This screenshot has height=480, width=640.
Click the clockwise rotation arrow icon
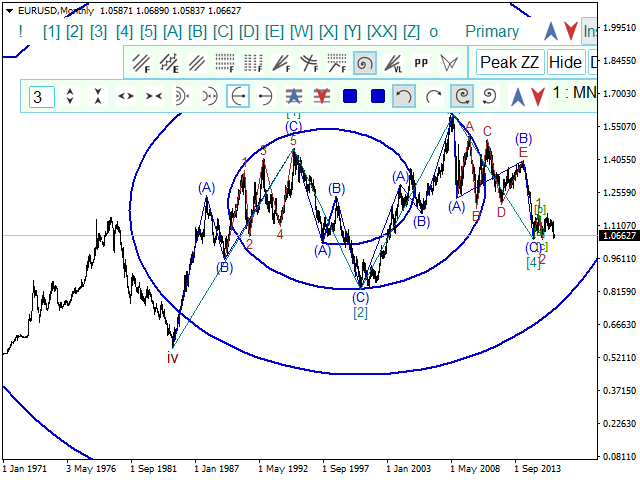[x=434, y=97]
